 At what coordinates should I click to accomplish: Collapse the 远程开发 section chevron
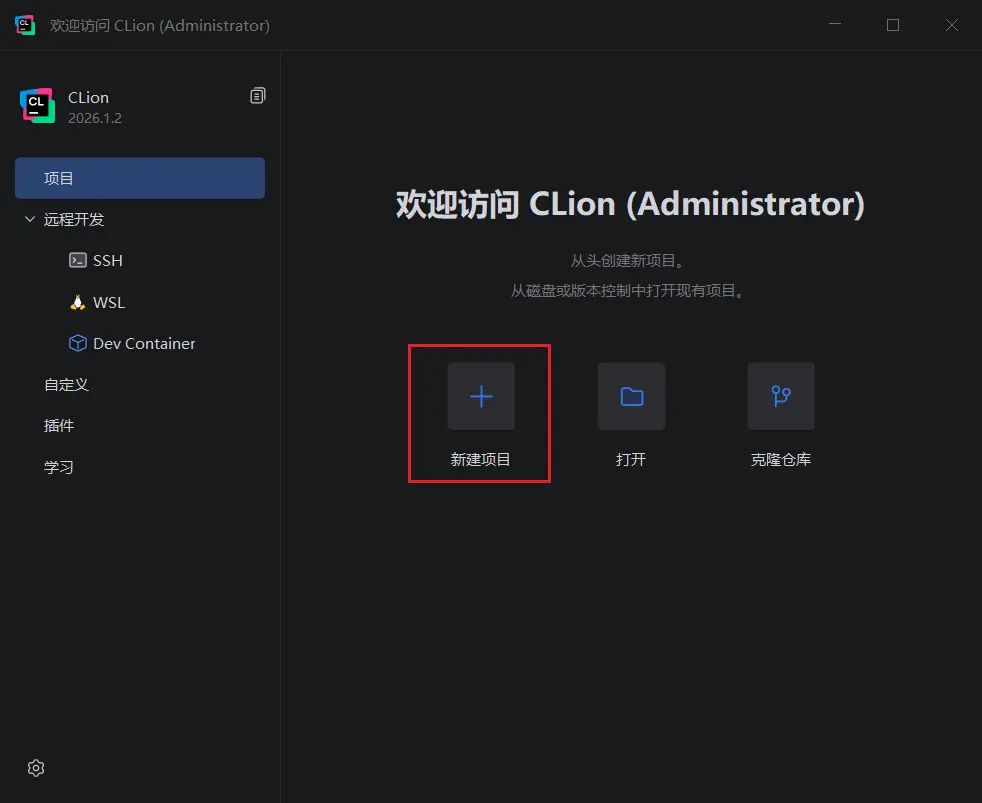coord(29,219)
